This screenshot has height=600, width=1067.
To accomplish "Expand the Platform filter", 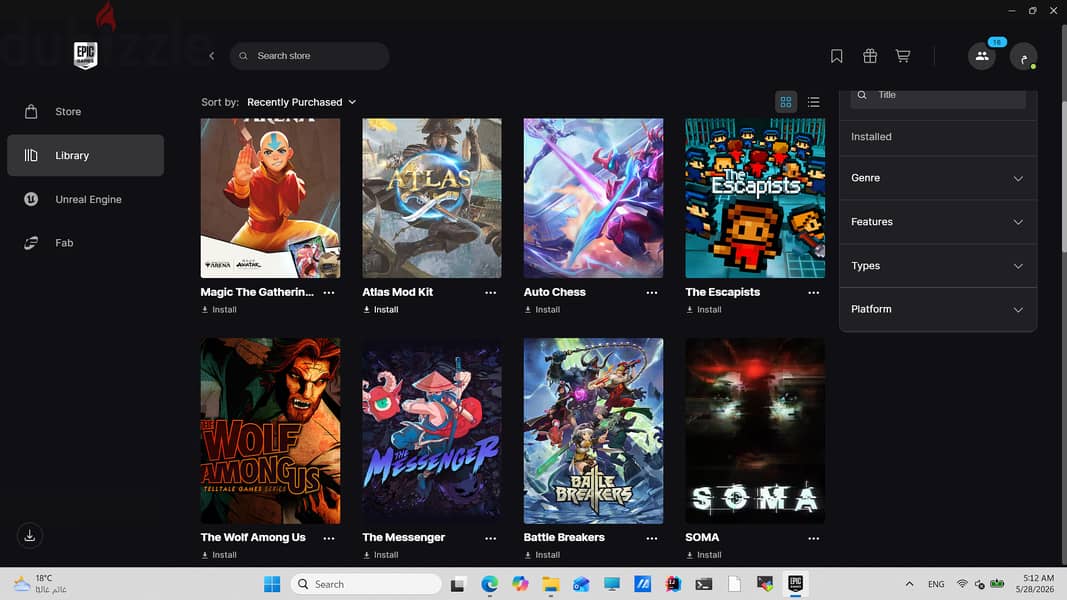I will coord(938,310).
